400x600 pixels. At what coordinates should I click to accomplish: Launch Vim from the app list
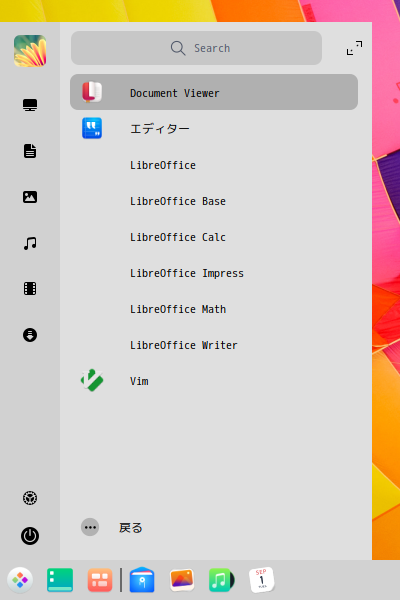(x=214, y=381)
